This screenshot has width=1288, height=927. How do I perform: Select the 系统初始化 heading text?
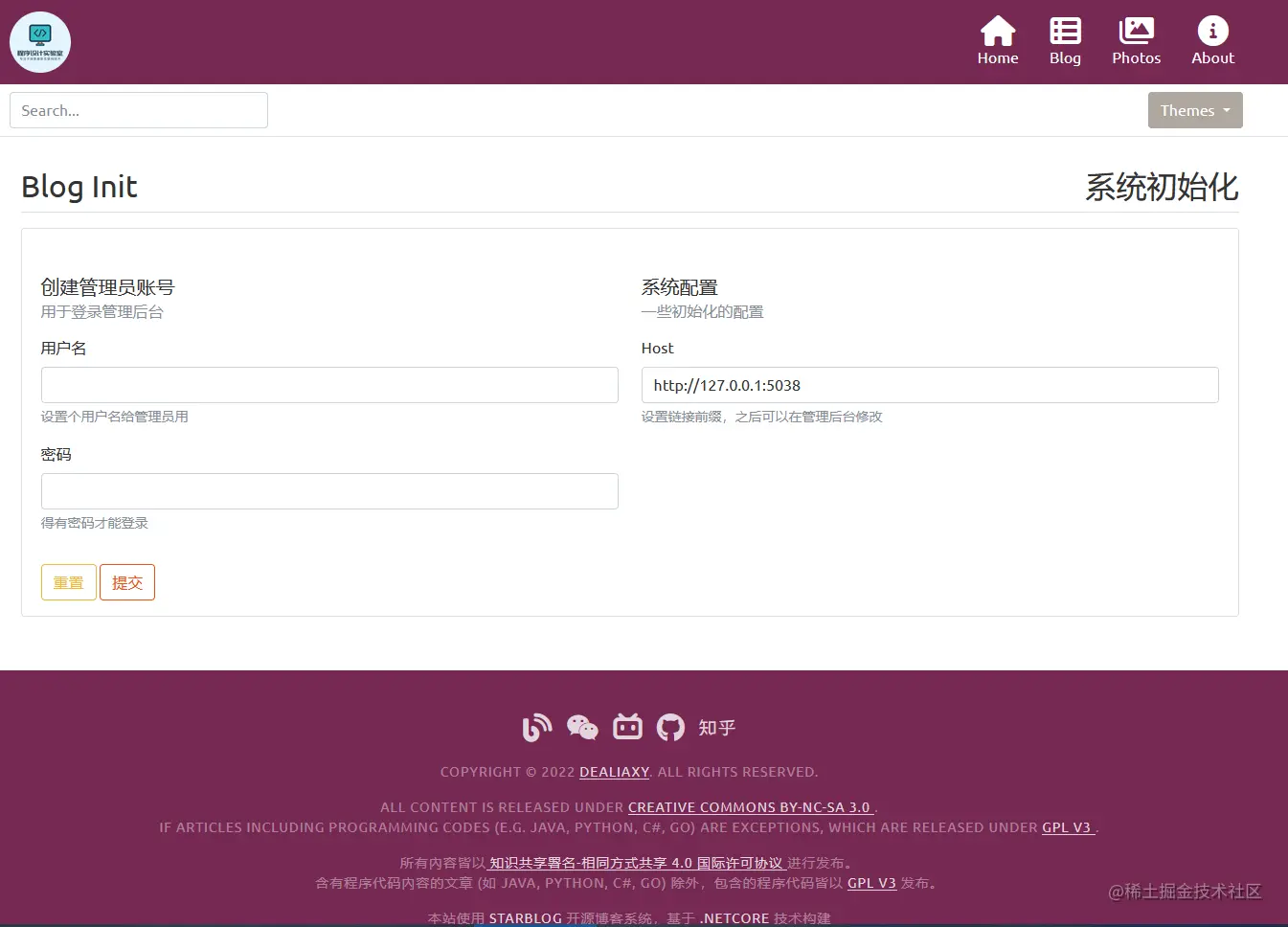(x=1162, y=187)
